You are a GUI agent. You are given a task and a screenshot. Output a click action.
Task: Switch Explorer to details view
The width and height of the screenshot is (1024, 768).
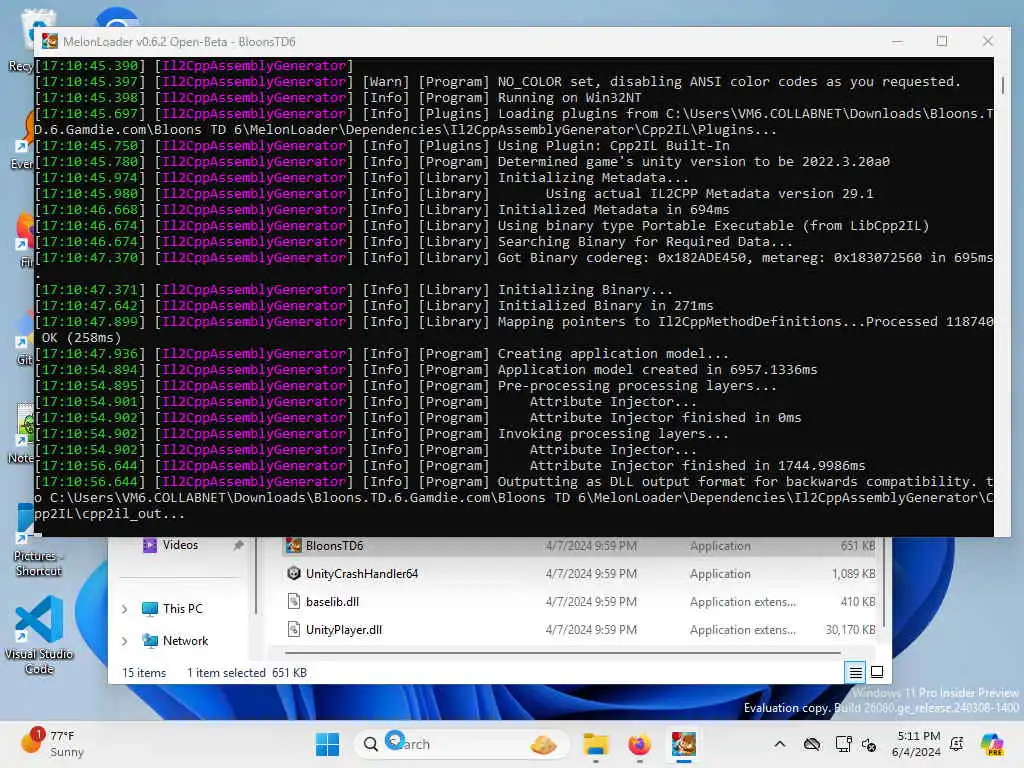point(856,672)
